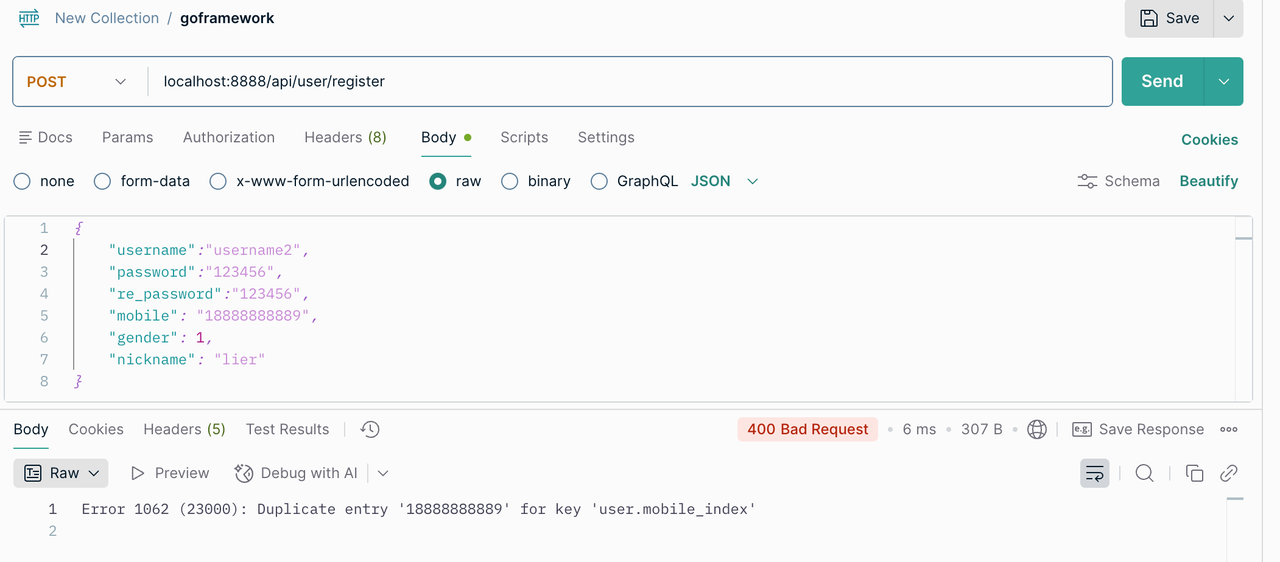Switch to the Params tab
Viewport: 1280px width, 562px height.
coord(128,137)
